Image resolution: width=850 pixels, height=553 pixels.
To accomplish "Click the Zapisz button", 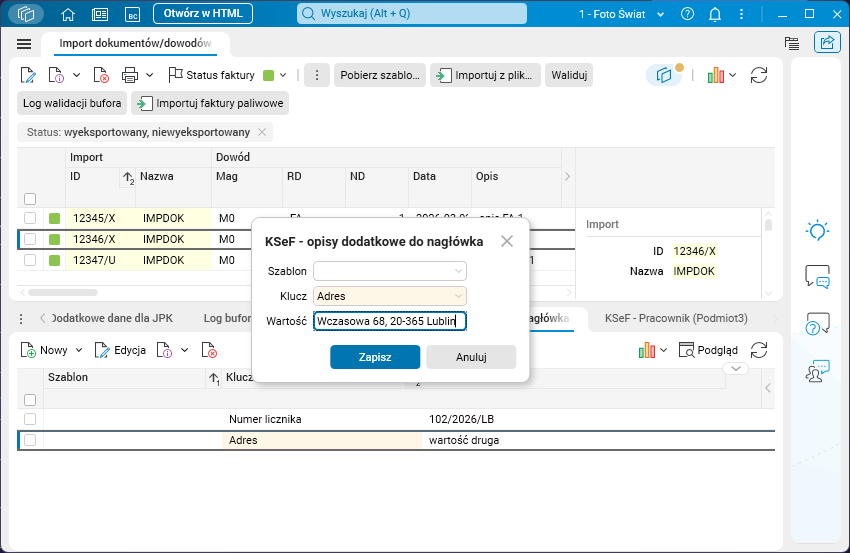I will tap(375, 357).
